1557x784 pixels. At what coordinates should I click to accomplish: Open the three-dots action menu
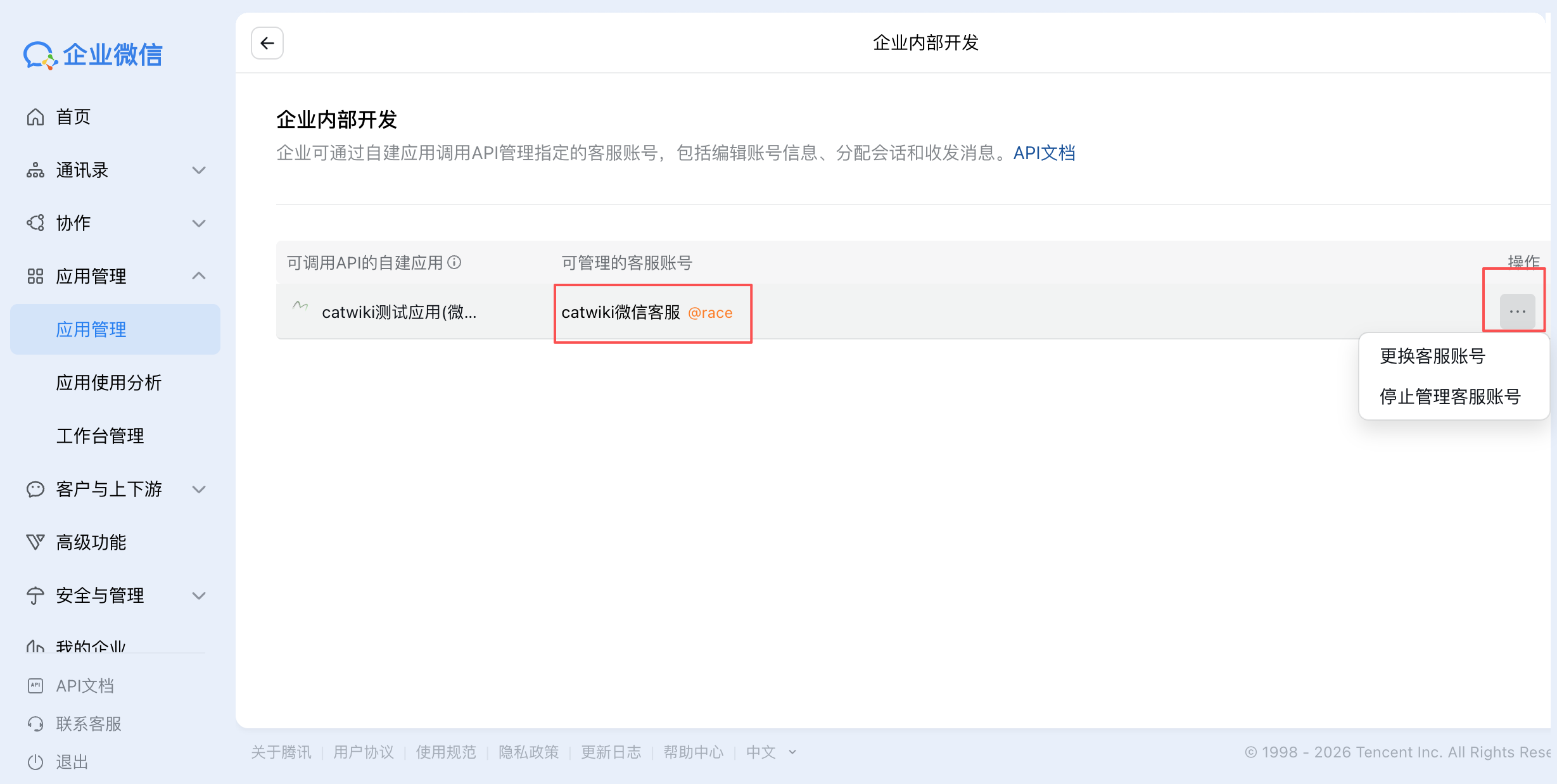[x=1517, y=312]
